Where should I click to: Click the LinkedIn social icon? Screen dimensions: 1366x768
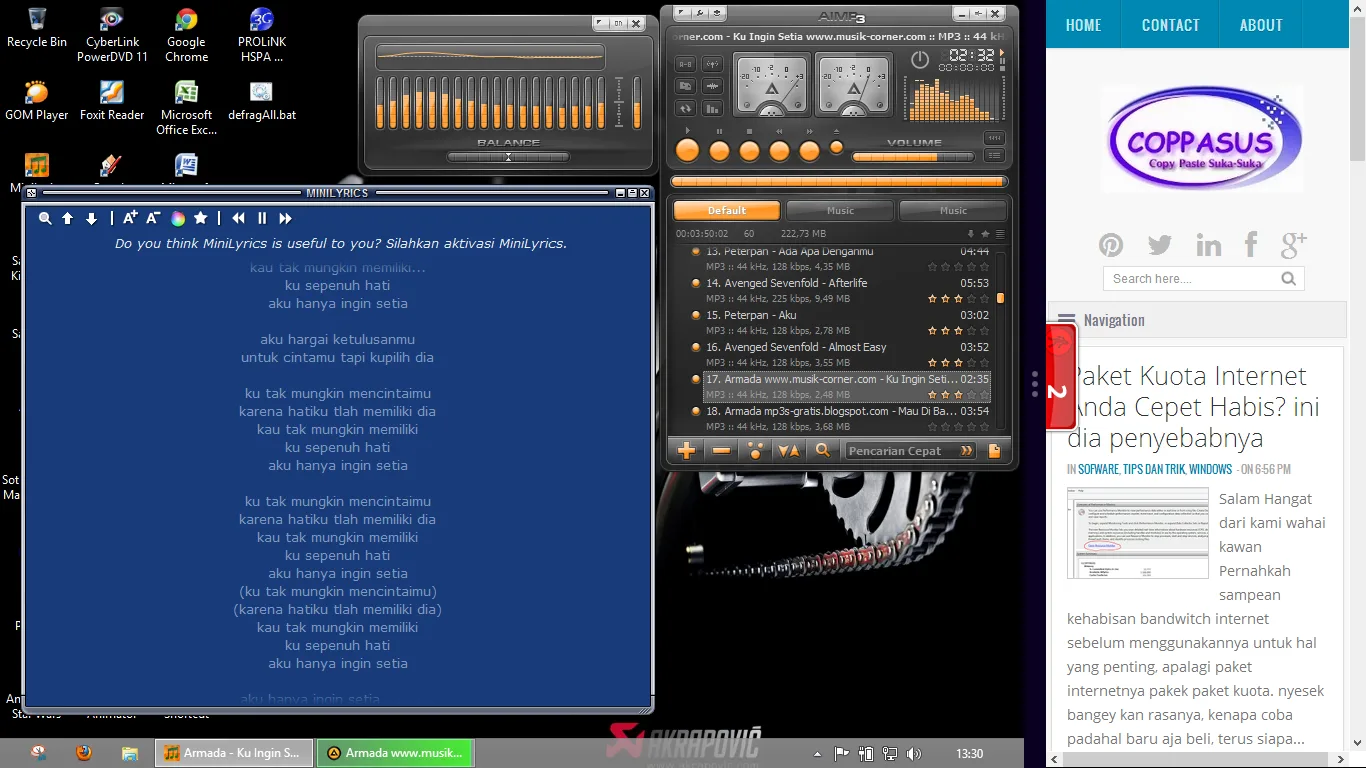pos(1208,245)
